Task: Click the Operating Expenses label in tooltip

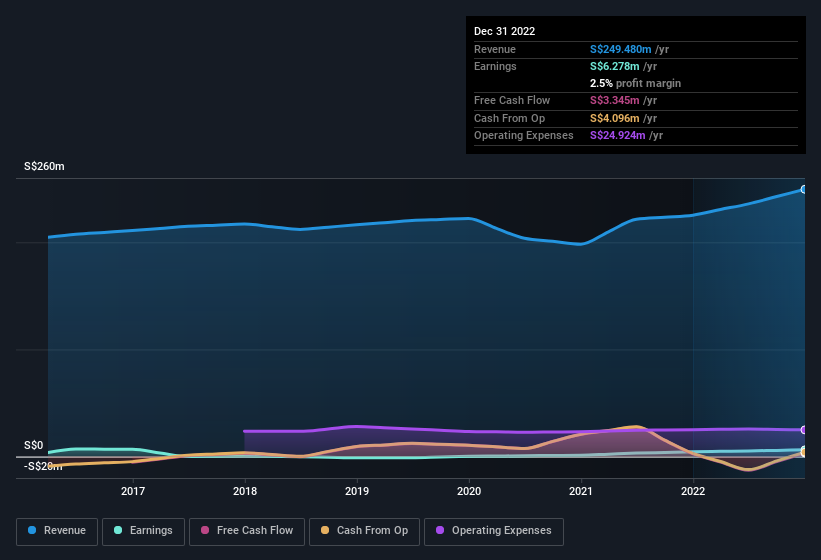Action: [524, 136]
